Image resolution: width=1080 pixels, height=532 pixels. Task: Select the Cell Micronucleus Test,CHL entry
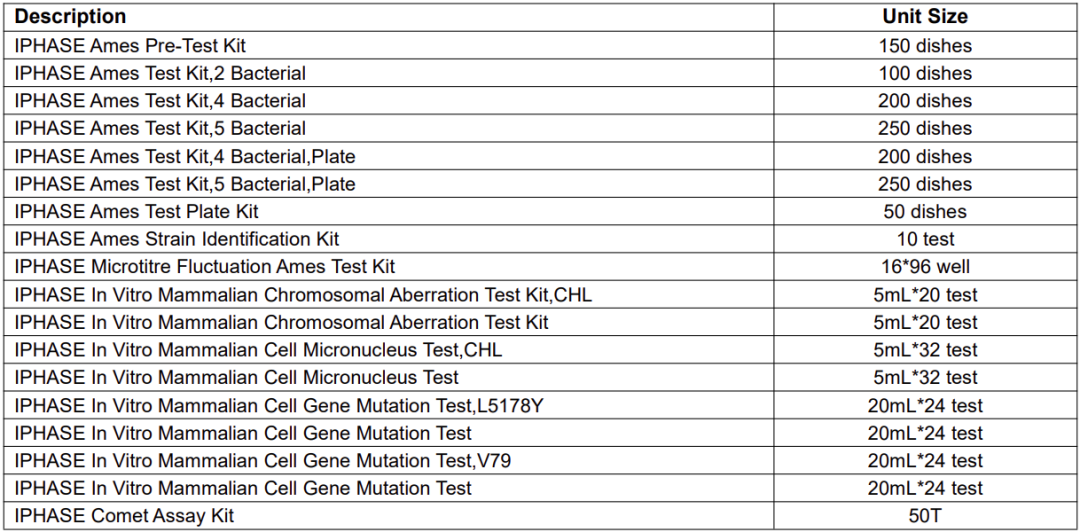(x=258, y=350)
